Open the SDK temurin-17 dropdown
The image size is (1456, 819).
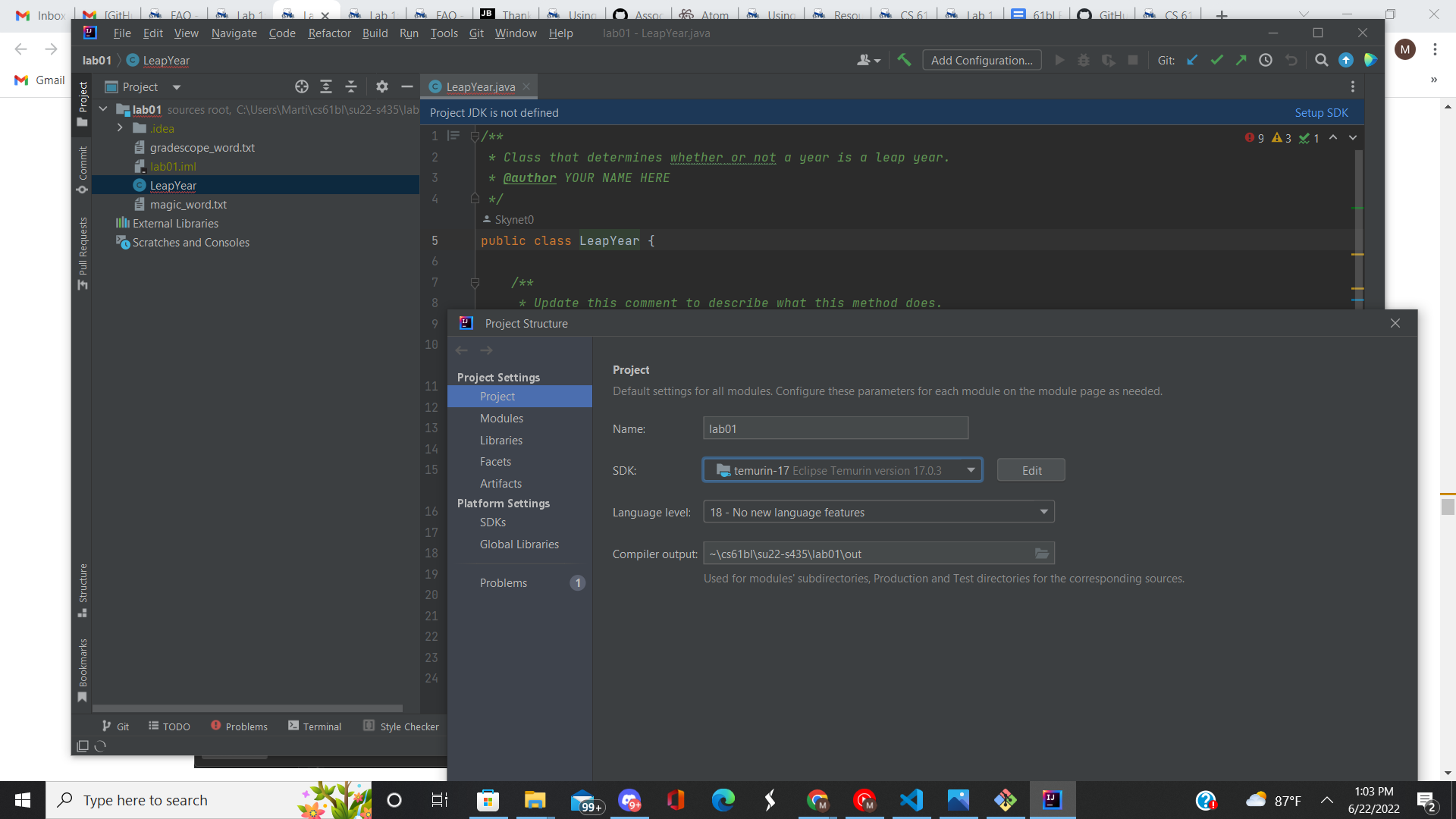point(971,470)
